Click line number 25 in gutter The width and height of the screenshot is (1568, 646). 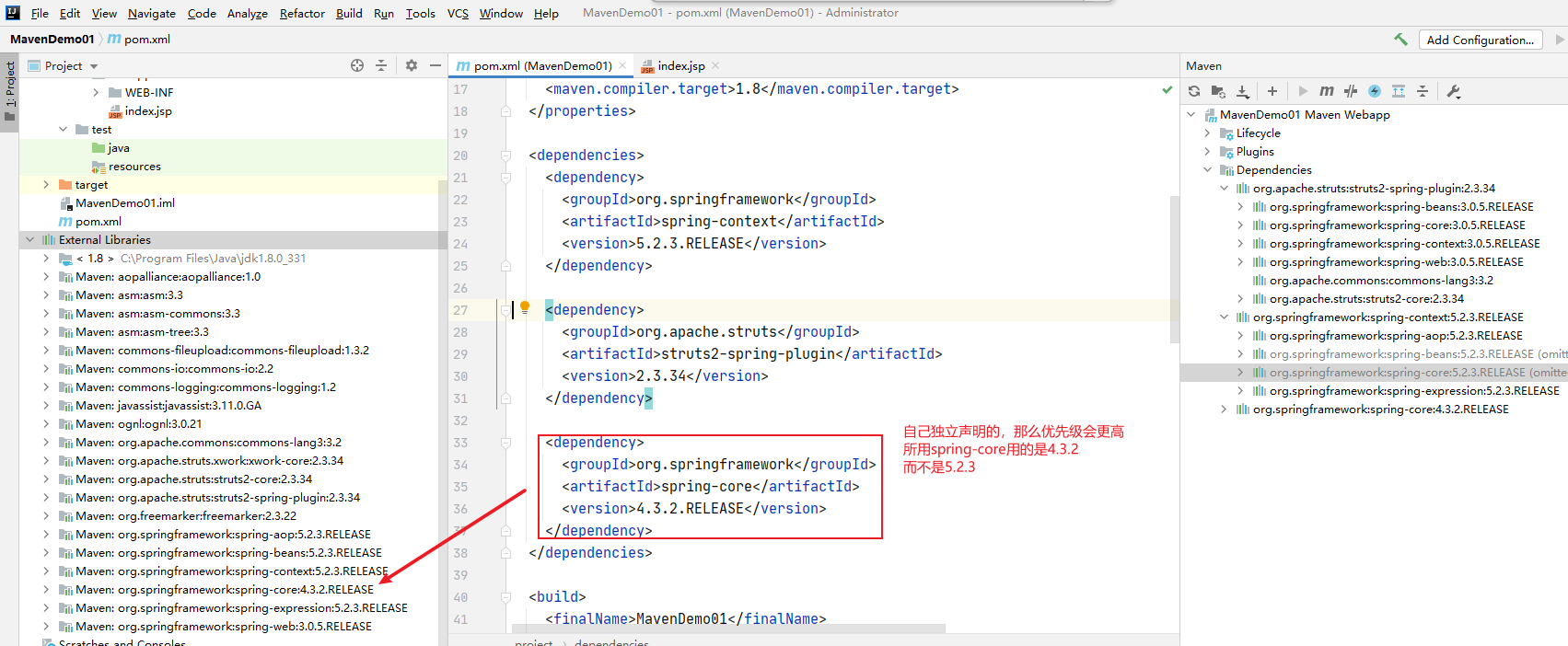pos(460,266)
